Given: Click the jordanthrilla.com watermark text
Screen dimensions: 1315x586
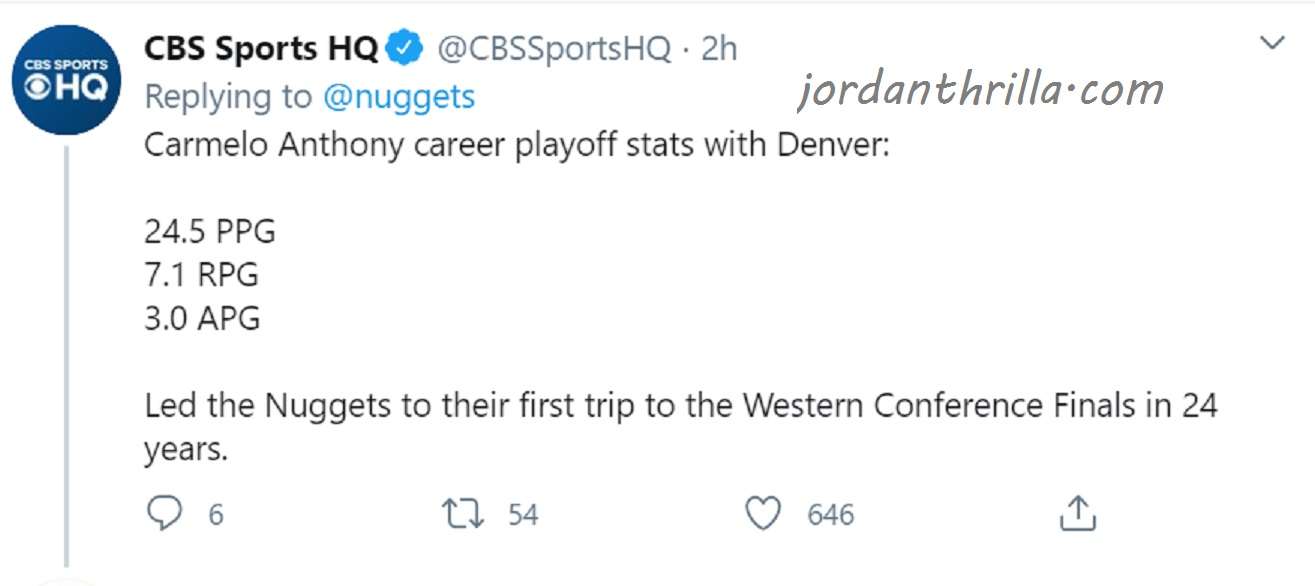Looking at the screenshot, I should (980, 91).
